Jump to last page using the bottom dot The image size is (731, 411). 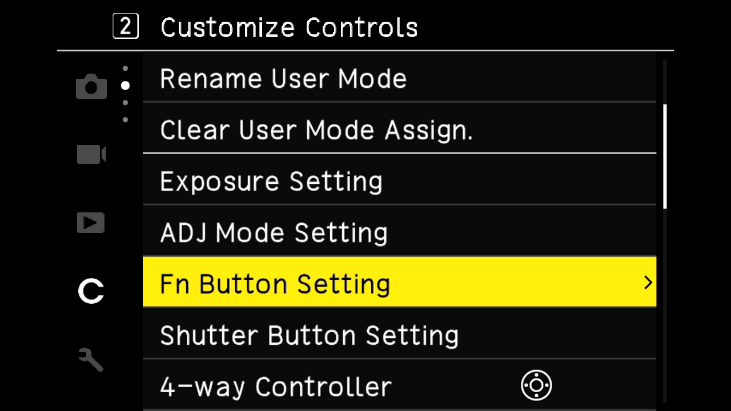pos(125,119)
